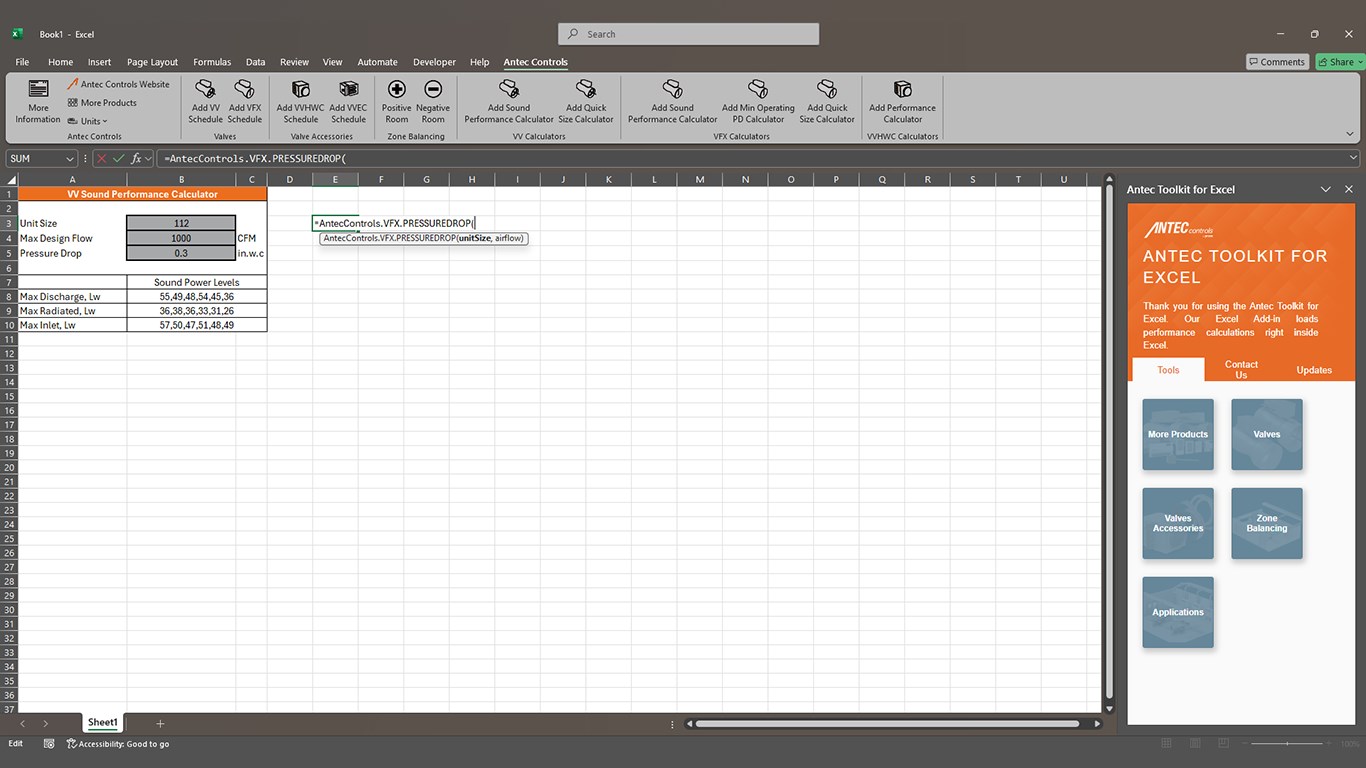Viewport: 1366px width, 768px height.
Task: Select the Developer tab
Action: (434, 62)
